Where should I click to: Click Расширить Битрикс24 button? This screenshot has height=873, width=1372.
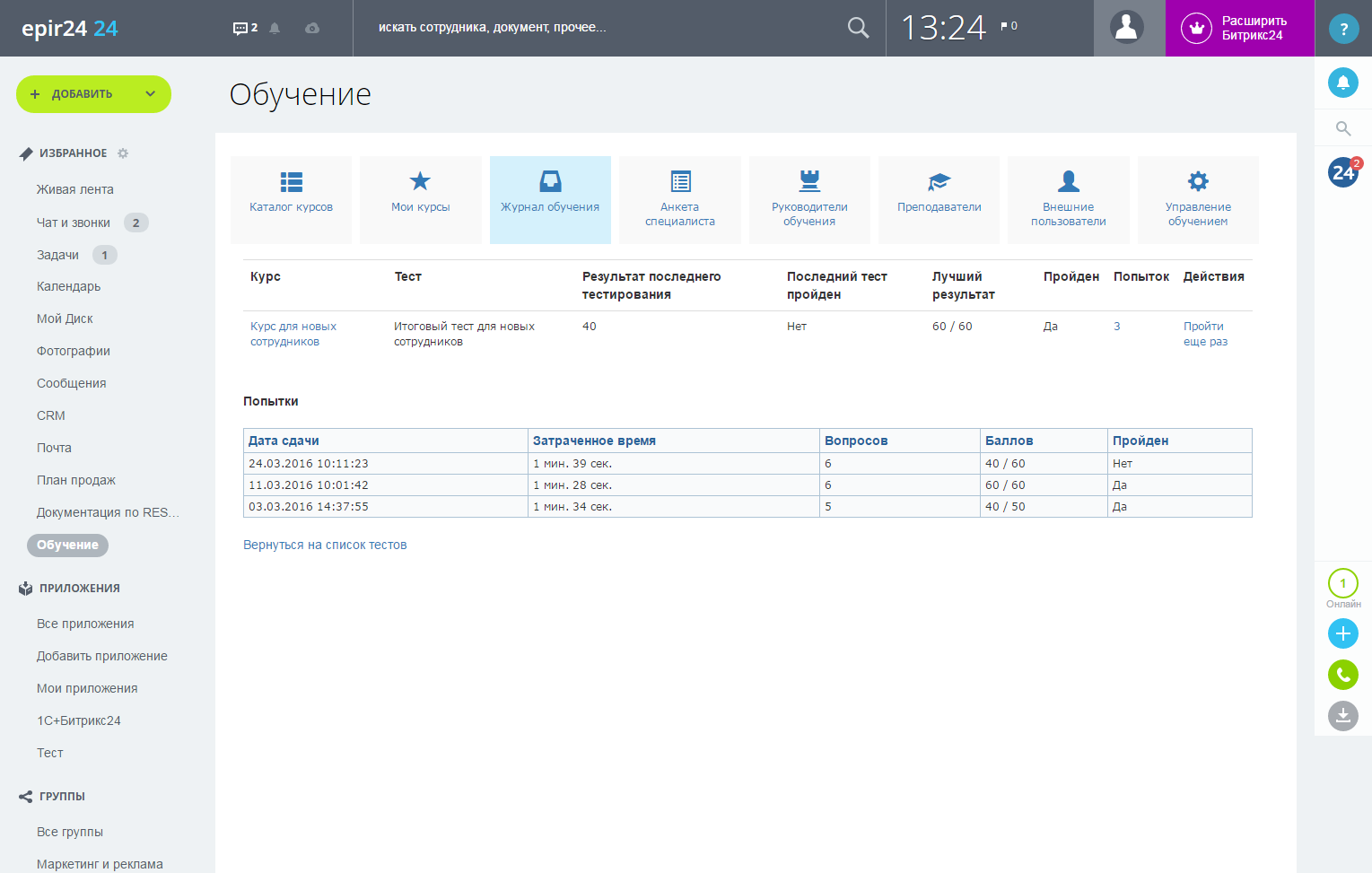tap(1240, 28)
